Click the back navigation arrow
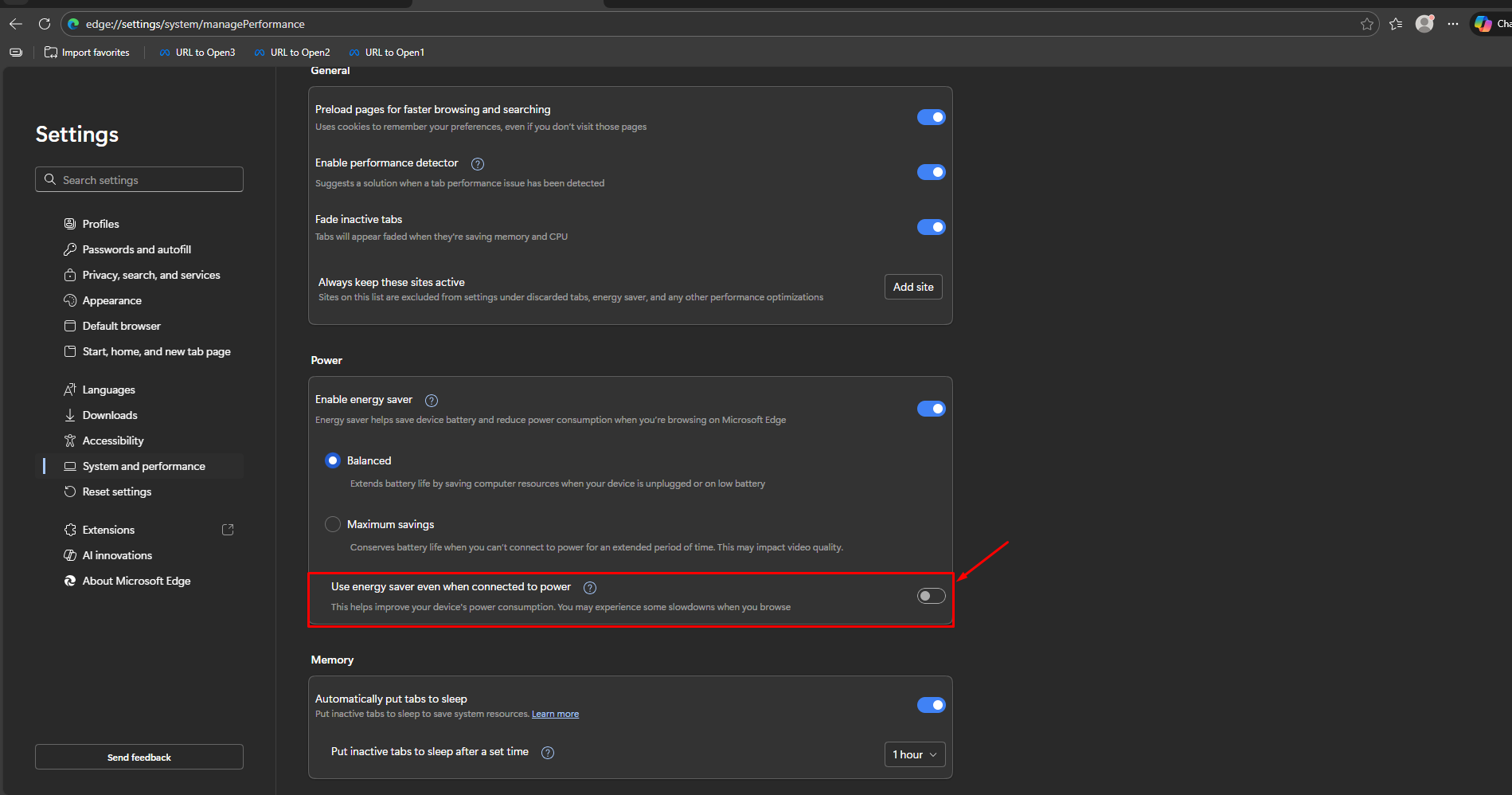The width and height of the screenshot is (1512, 795). (x=16, y=24)
